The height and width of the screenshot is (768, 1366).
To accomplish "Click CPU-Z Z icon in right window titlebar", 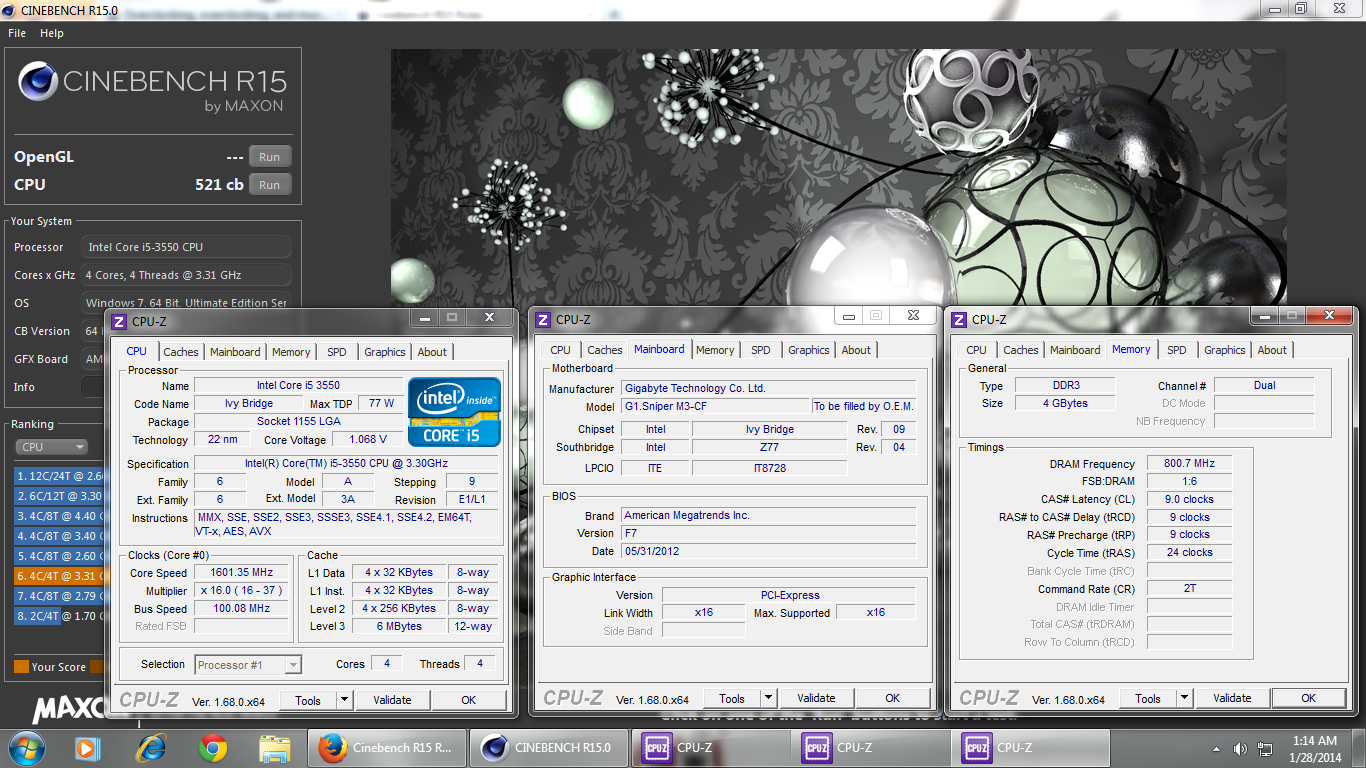I will (x=959, y=320).
